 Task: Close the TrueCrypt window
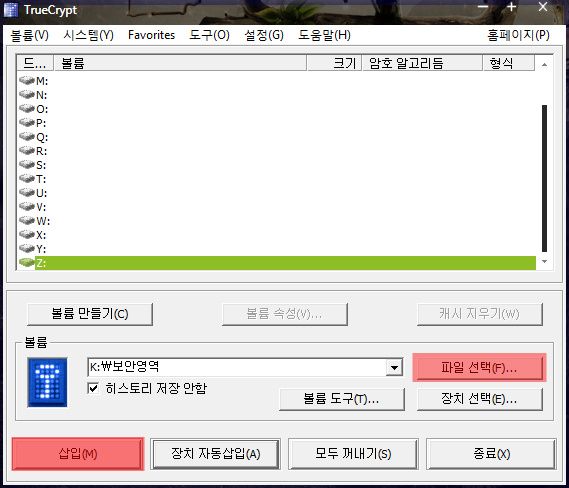543,7
